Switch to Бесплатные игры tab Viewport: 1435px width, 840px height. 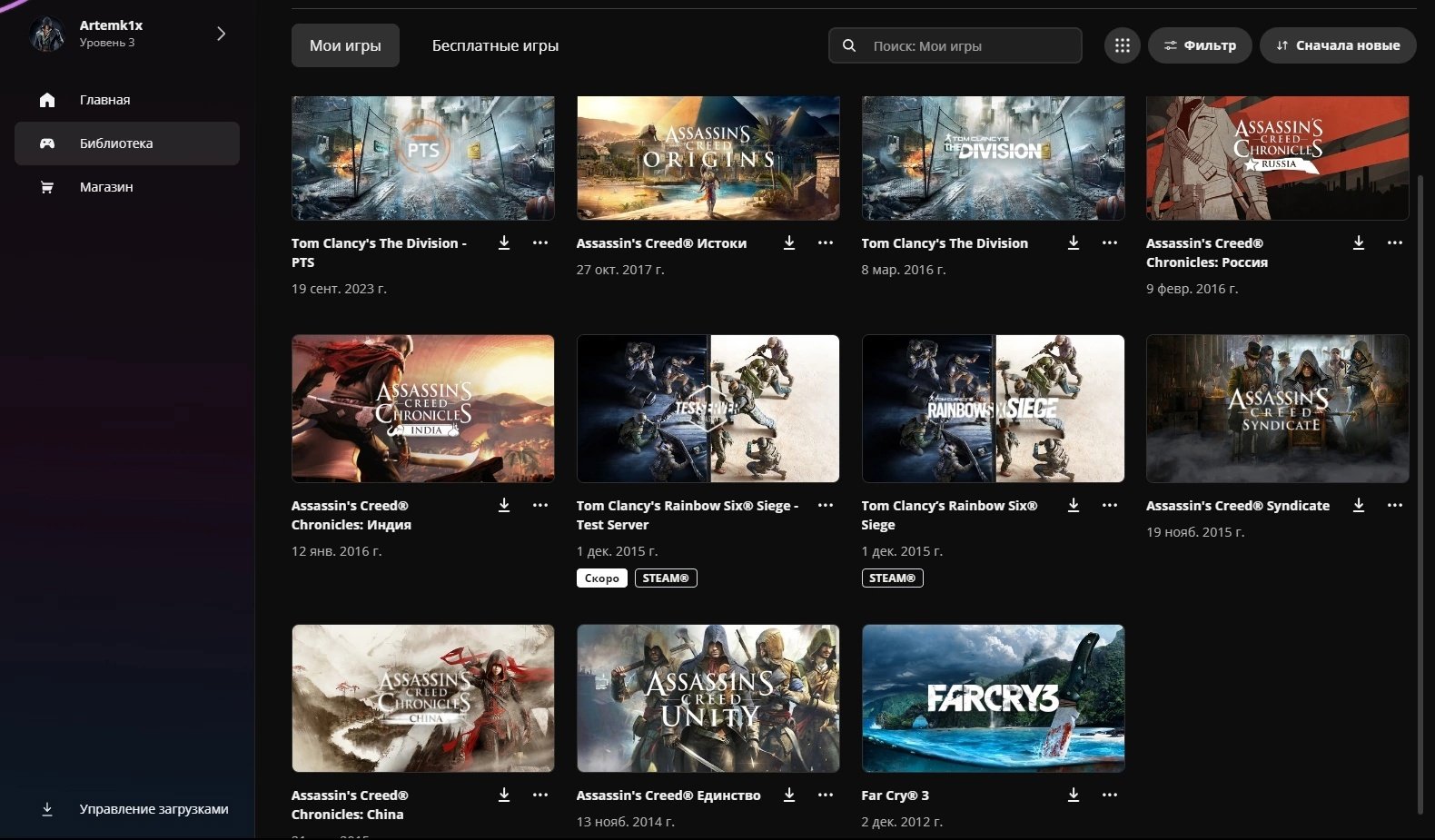(x=495, y=45)
